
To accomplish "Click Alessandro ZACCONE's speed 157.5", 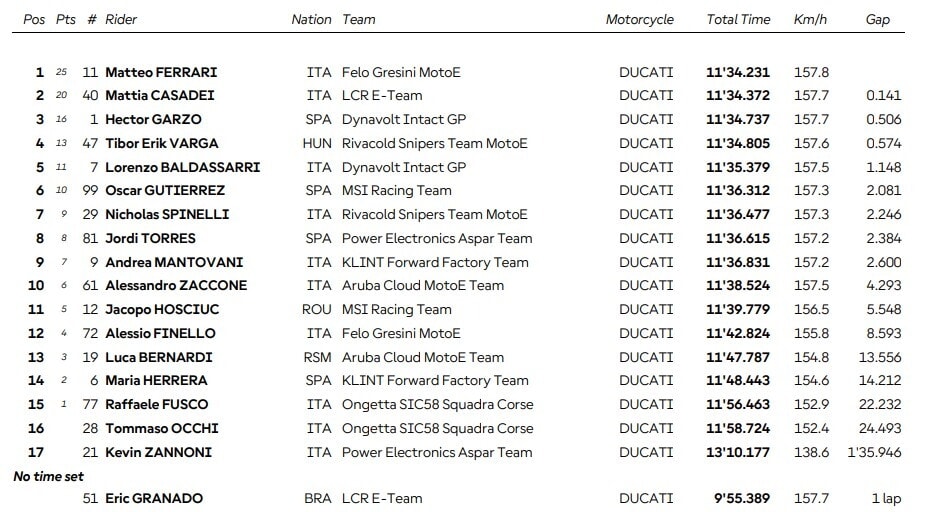I will (811, 285).
